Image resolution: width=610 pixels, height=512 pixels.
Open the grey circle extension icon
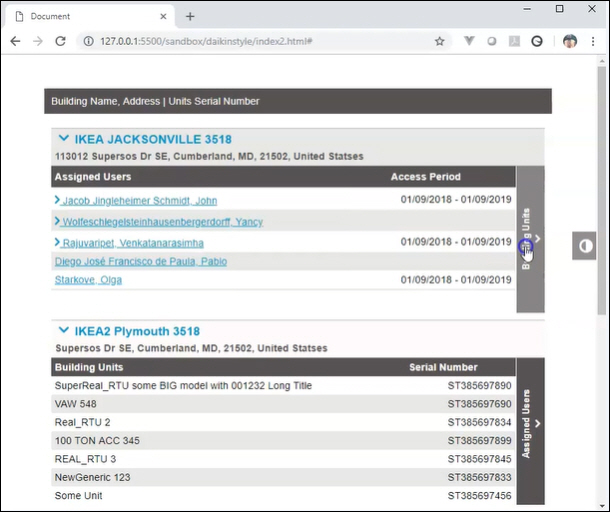pyautogui.click(x=492, y=41)
